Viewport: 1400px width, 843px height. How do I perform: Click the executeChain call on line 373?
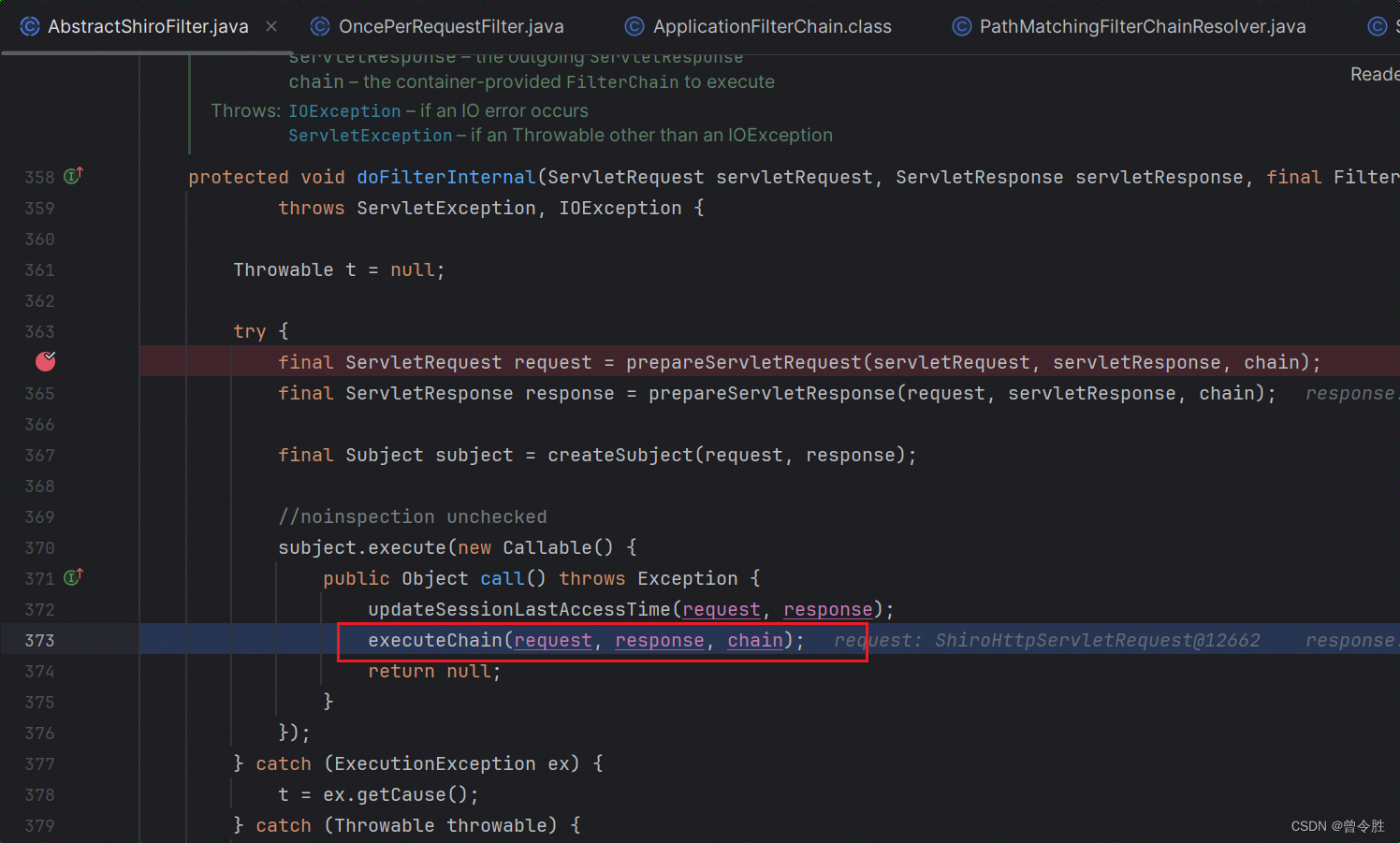(435, 640)
